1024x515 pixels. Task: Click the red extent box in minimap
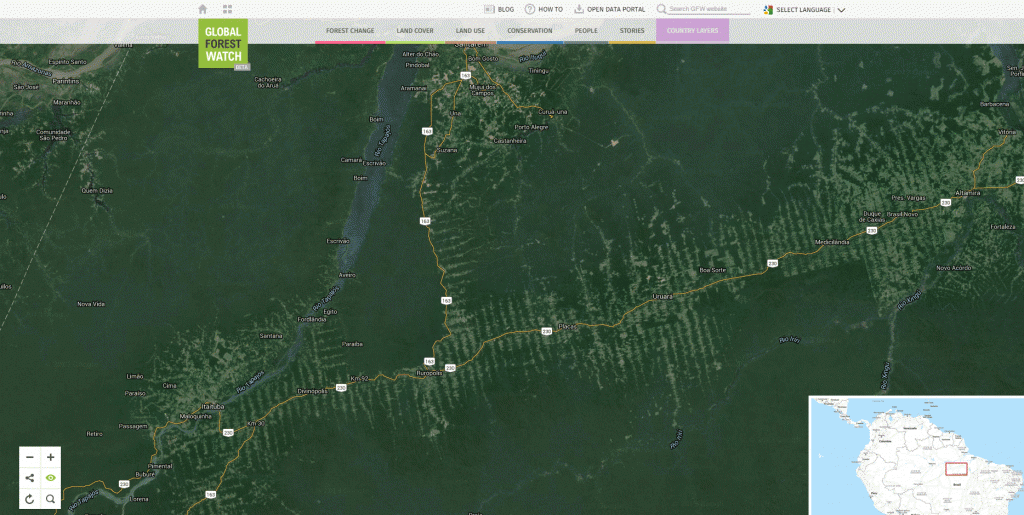956,469
